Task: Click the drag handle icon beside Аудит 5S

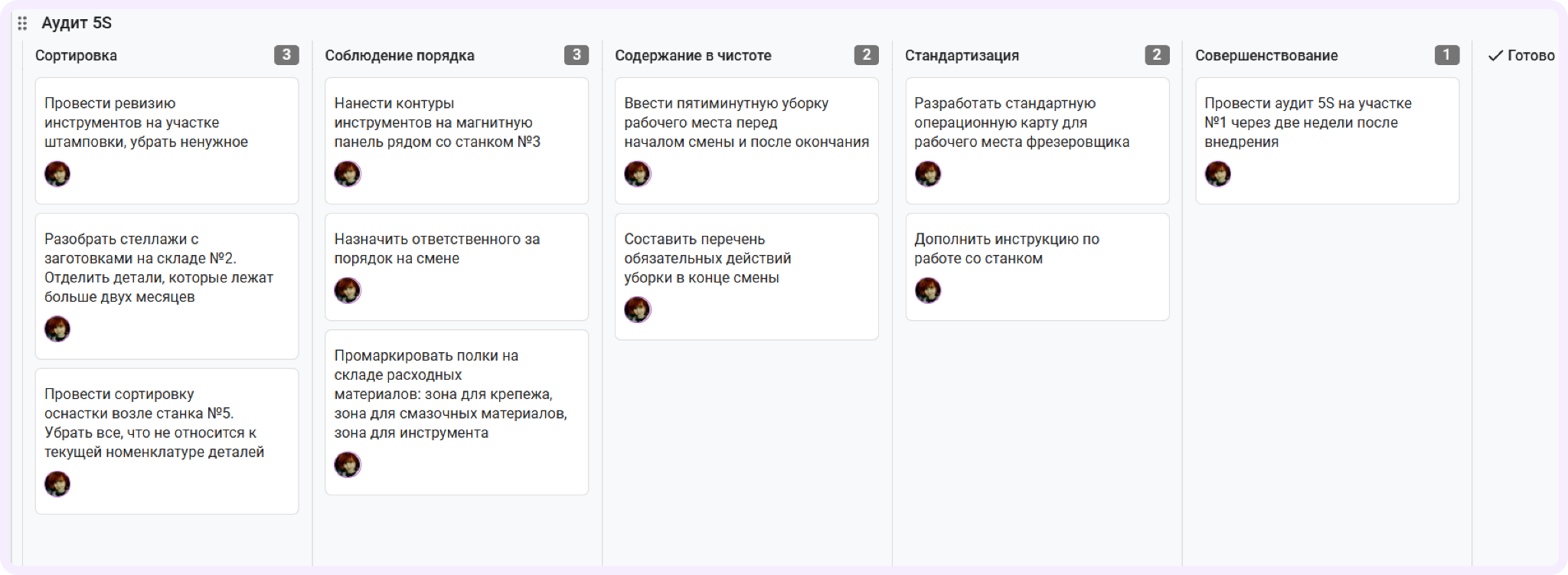Action: click(22, 24)
